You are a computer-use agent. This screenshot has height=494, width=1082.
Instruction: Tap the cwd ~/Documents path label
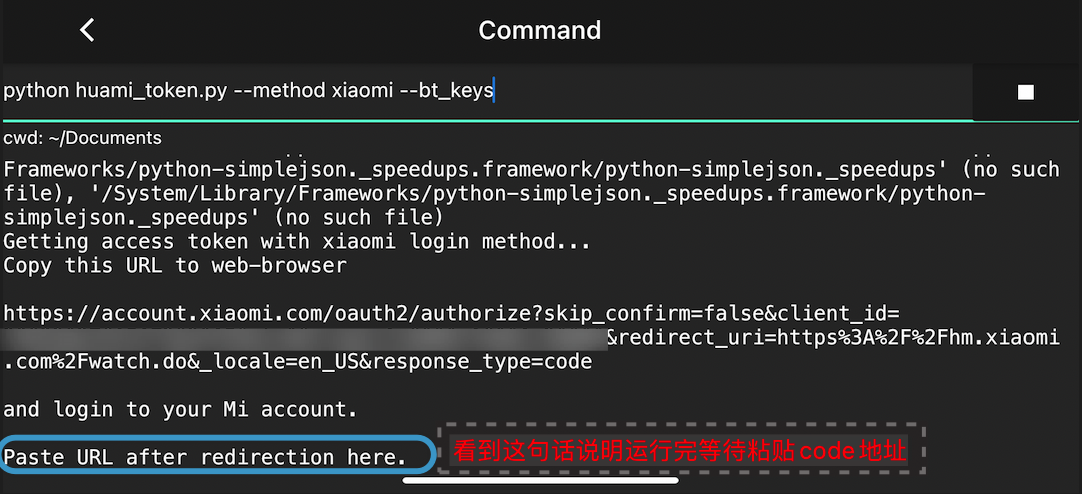pos(82,138)
